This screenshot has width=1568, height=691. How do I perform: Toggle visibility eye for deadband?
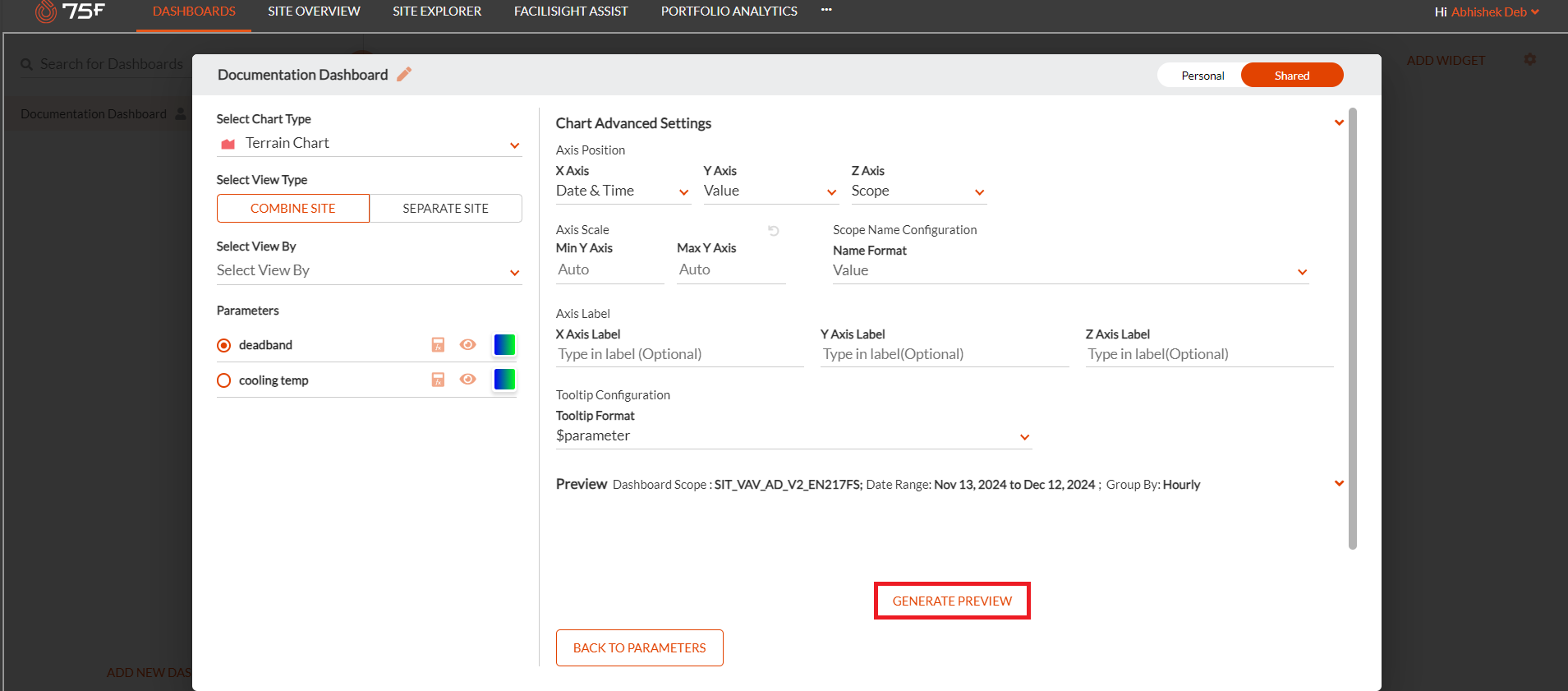click(x=468, y=345)
